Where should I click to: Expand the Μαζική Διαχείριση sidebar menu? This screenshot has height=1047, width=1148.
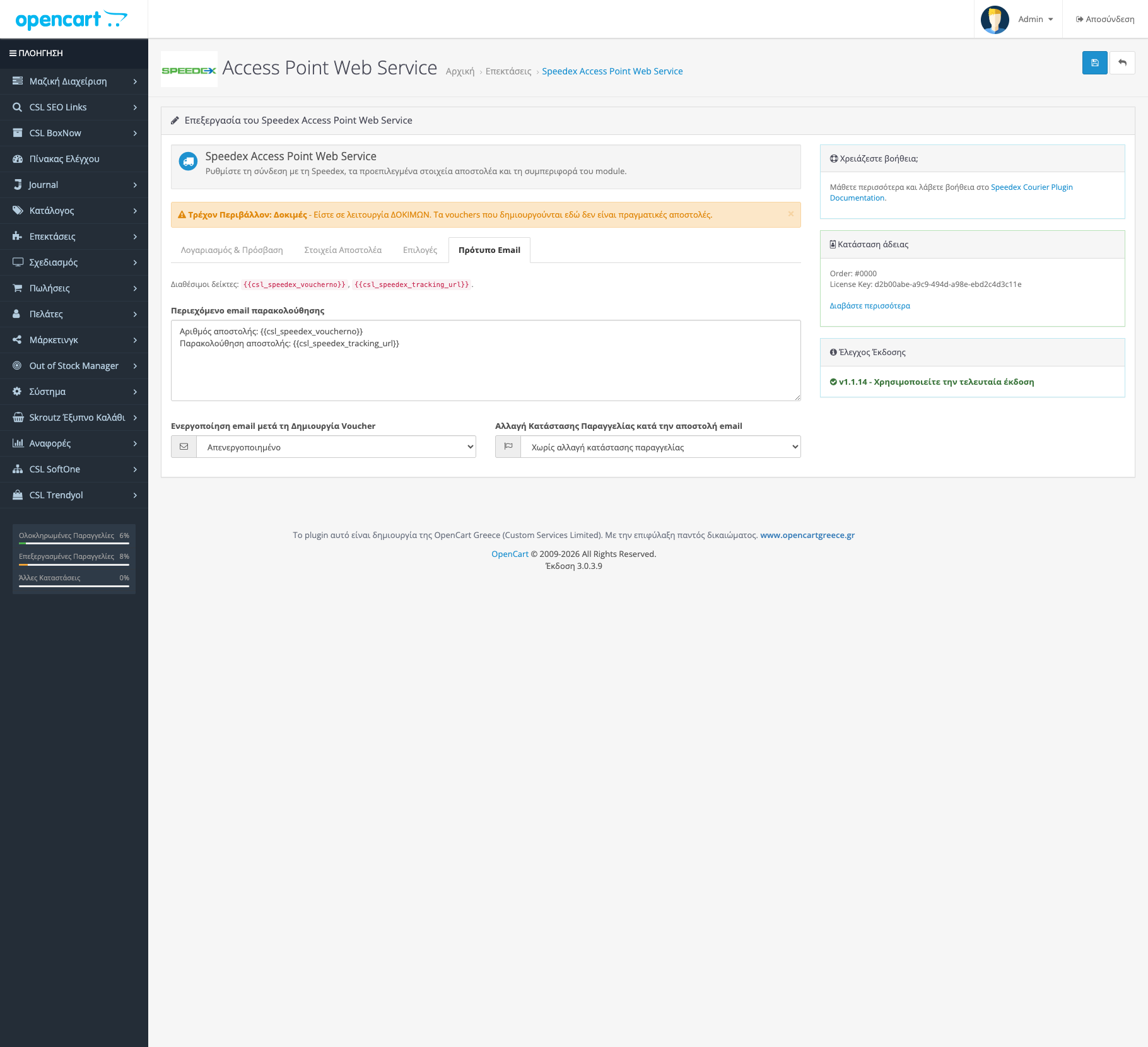tap(74, 81)
